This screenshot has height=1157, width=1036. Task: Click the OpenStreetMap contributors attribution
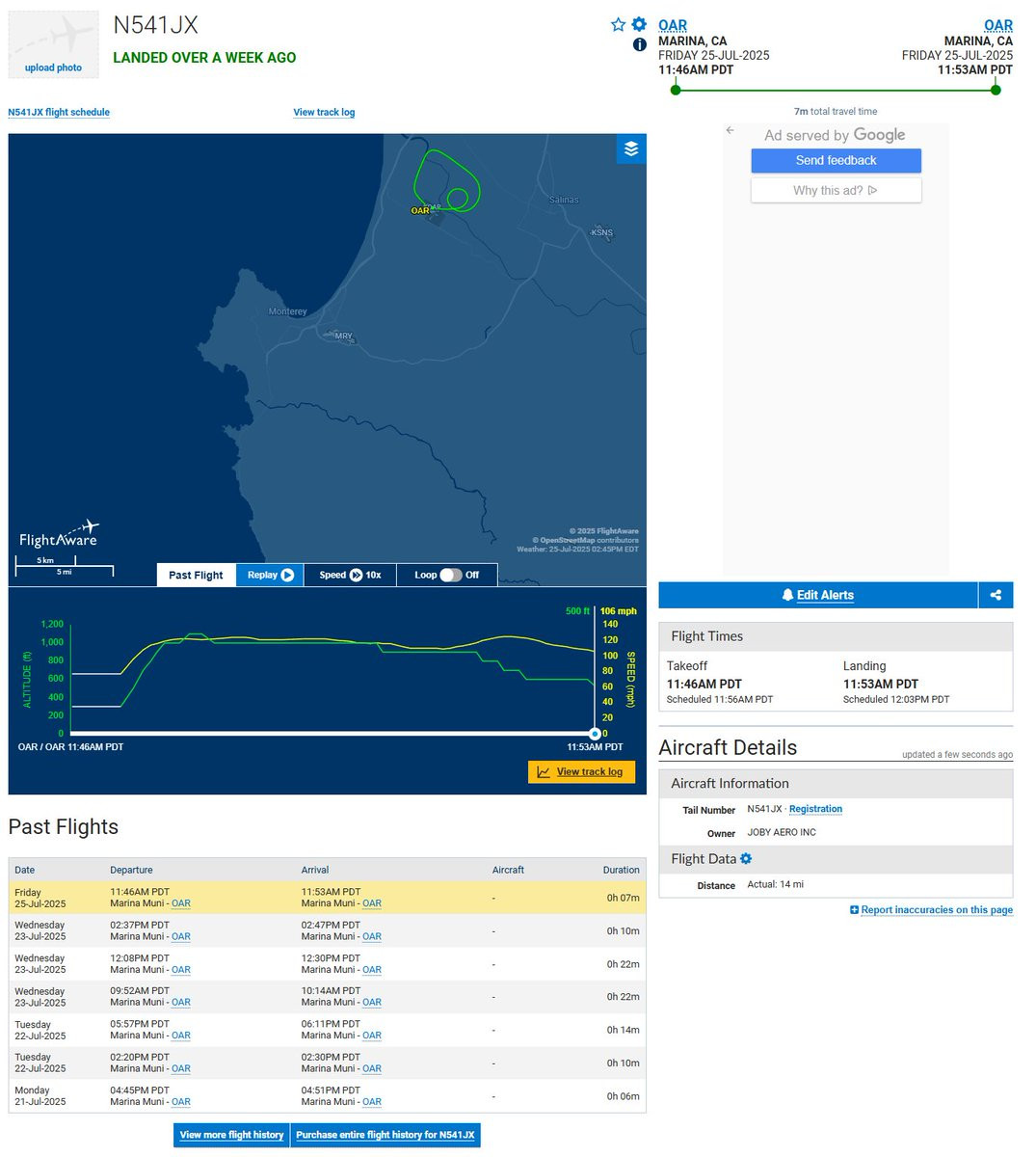pyautogui.click(x=586, y=540)
